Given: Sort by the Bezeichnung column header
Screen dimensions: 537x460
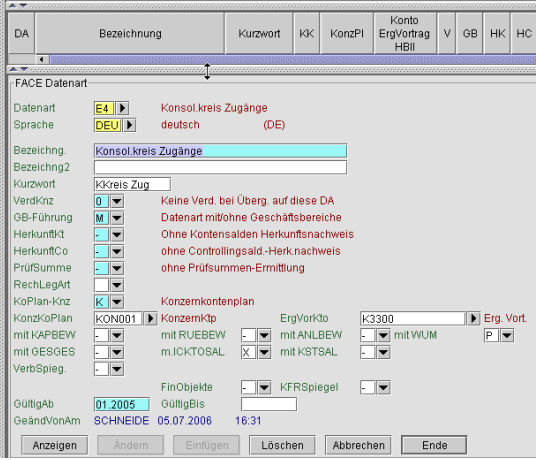Looking at the screenshot, I should [130, 34].
